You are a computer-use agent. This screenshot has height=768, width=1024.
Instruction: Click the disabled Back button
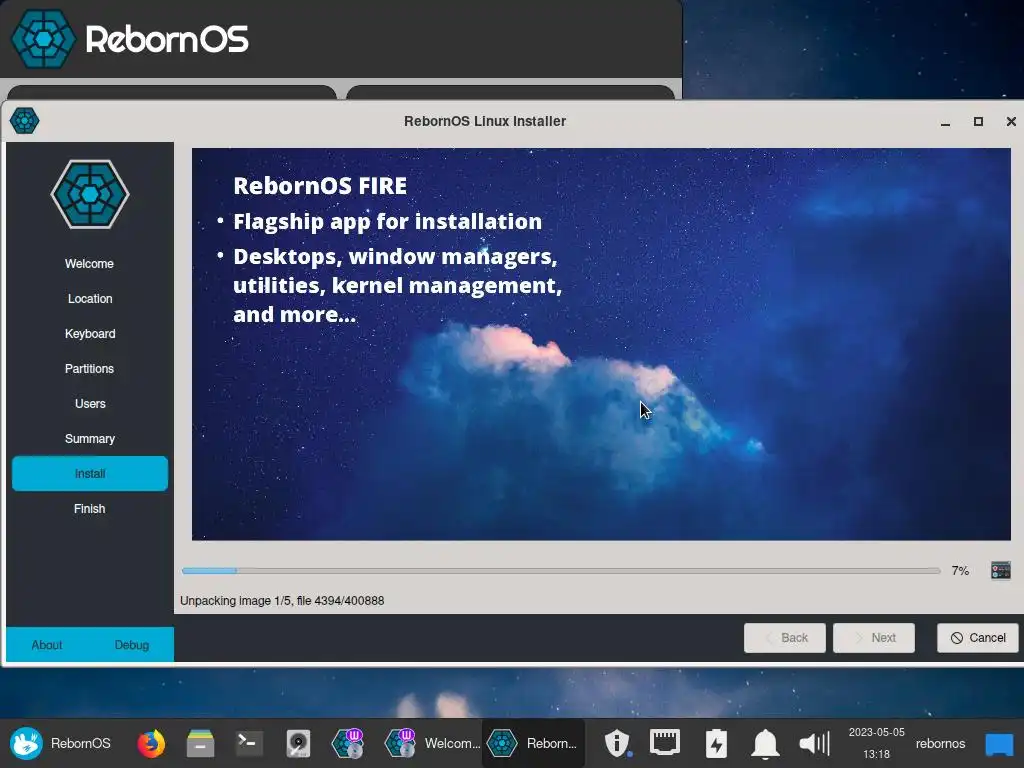(785, 638)
